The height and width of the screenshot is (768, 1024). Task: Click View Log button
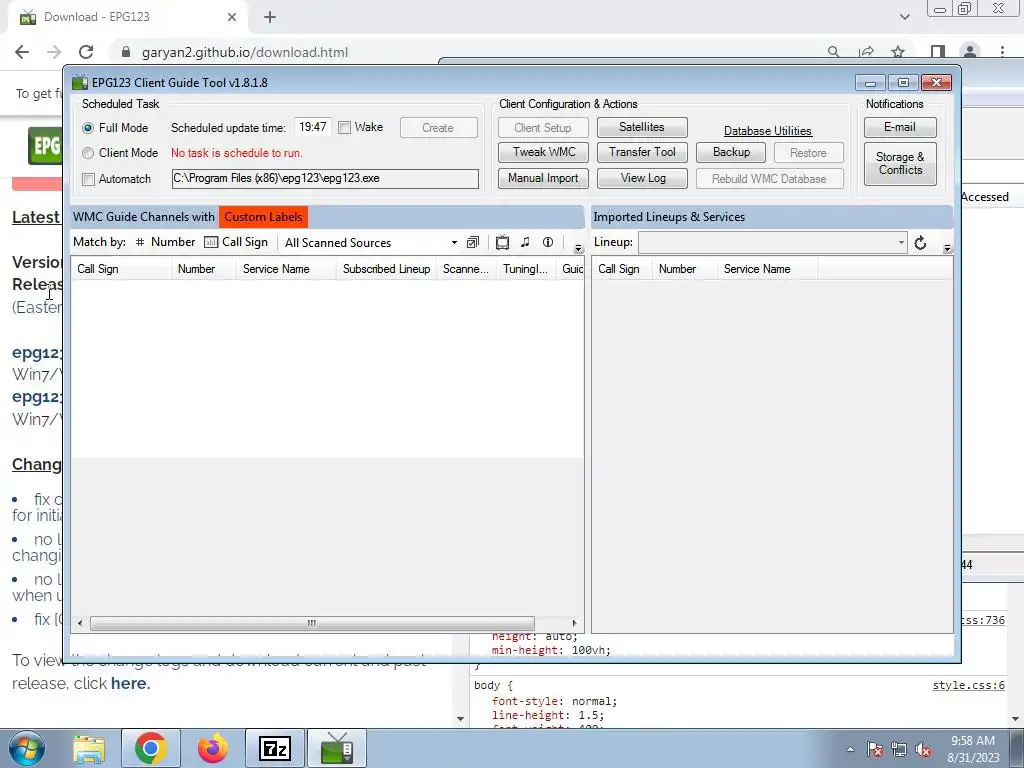[642, 178]
